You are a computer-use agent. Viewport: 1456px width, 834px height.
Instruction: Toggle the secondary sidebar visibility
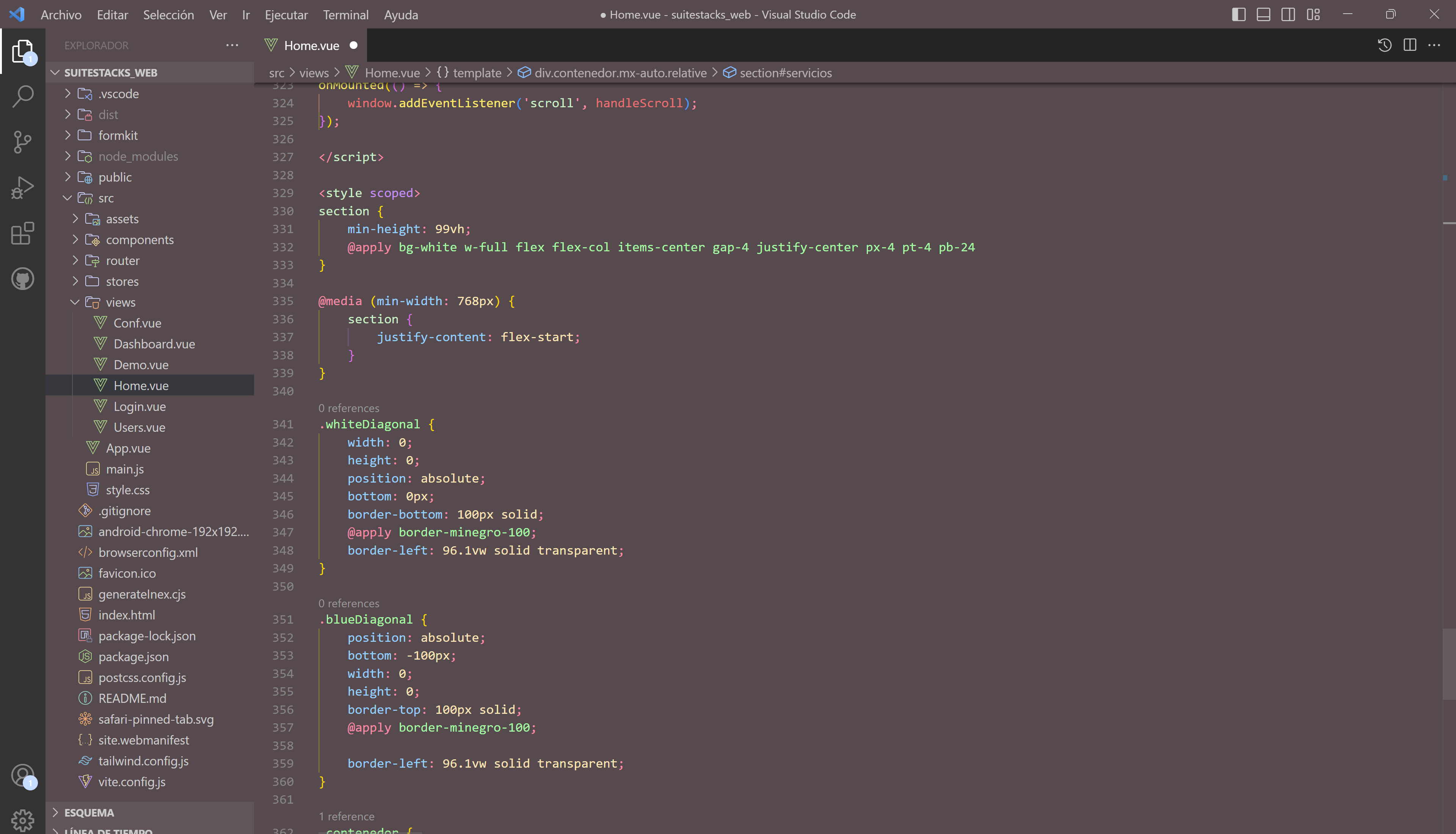(1288, 14)
